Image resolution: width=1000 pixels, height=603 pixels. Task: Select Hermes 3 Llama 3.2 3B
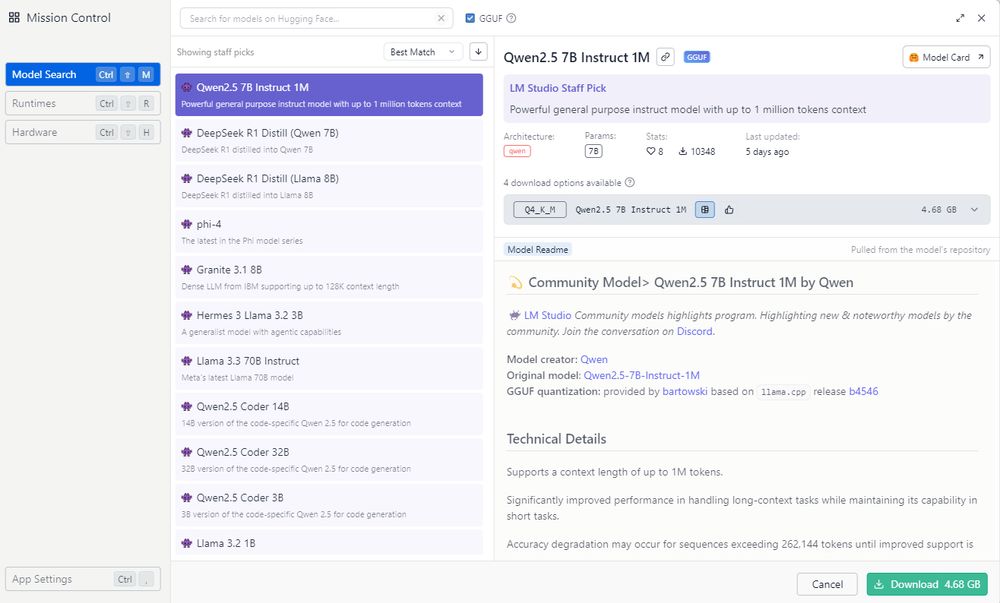tap(329, 323)
